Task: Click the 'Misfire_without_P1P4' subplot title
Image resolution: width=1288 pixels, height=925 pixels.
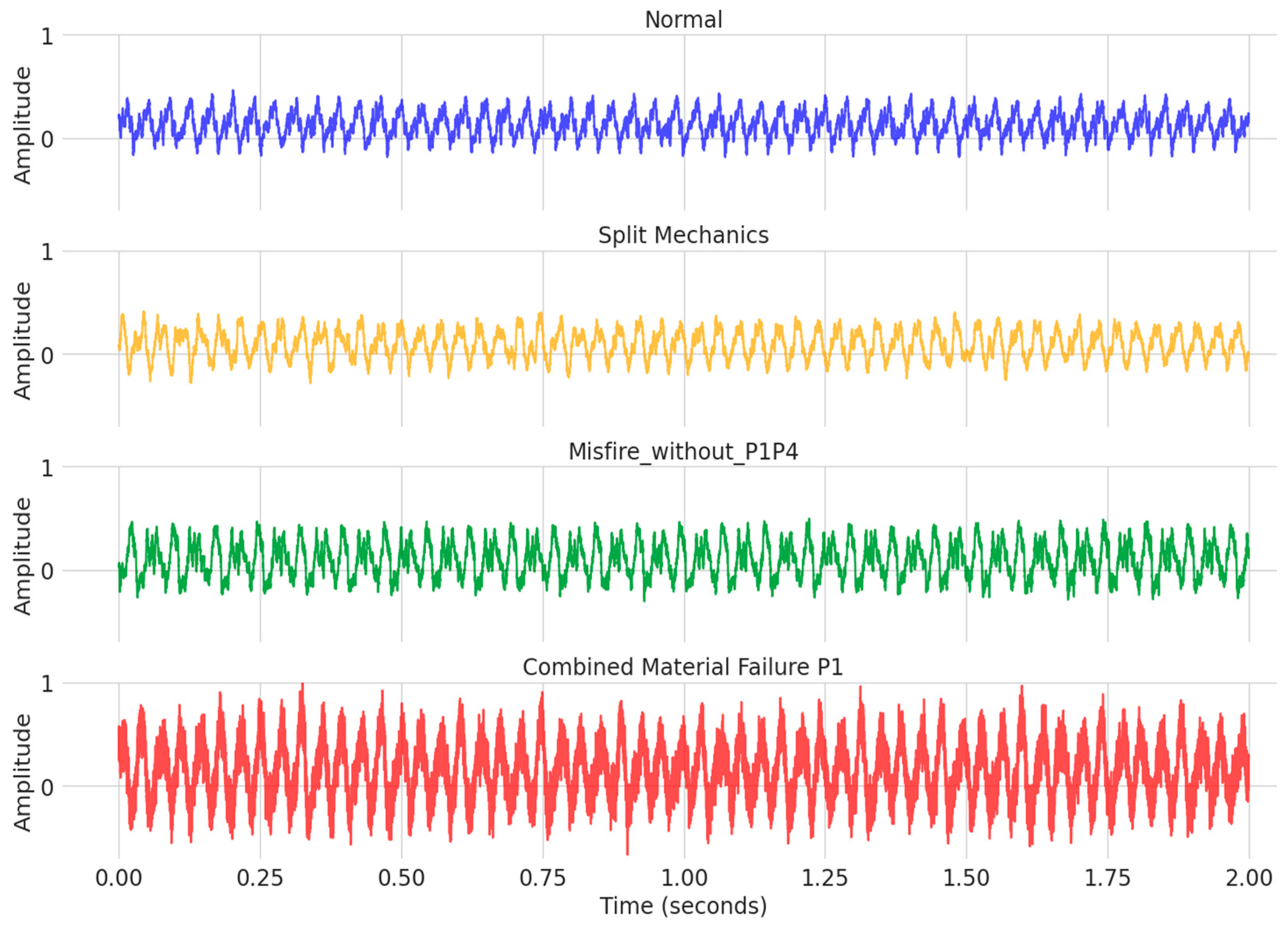Action: [683, 451]
